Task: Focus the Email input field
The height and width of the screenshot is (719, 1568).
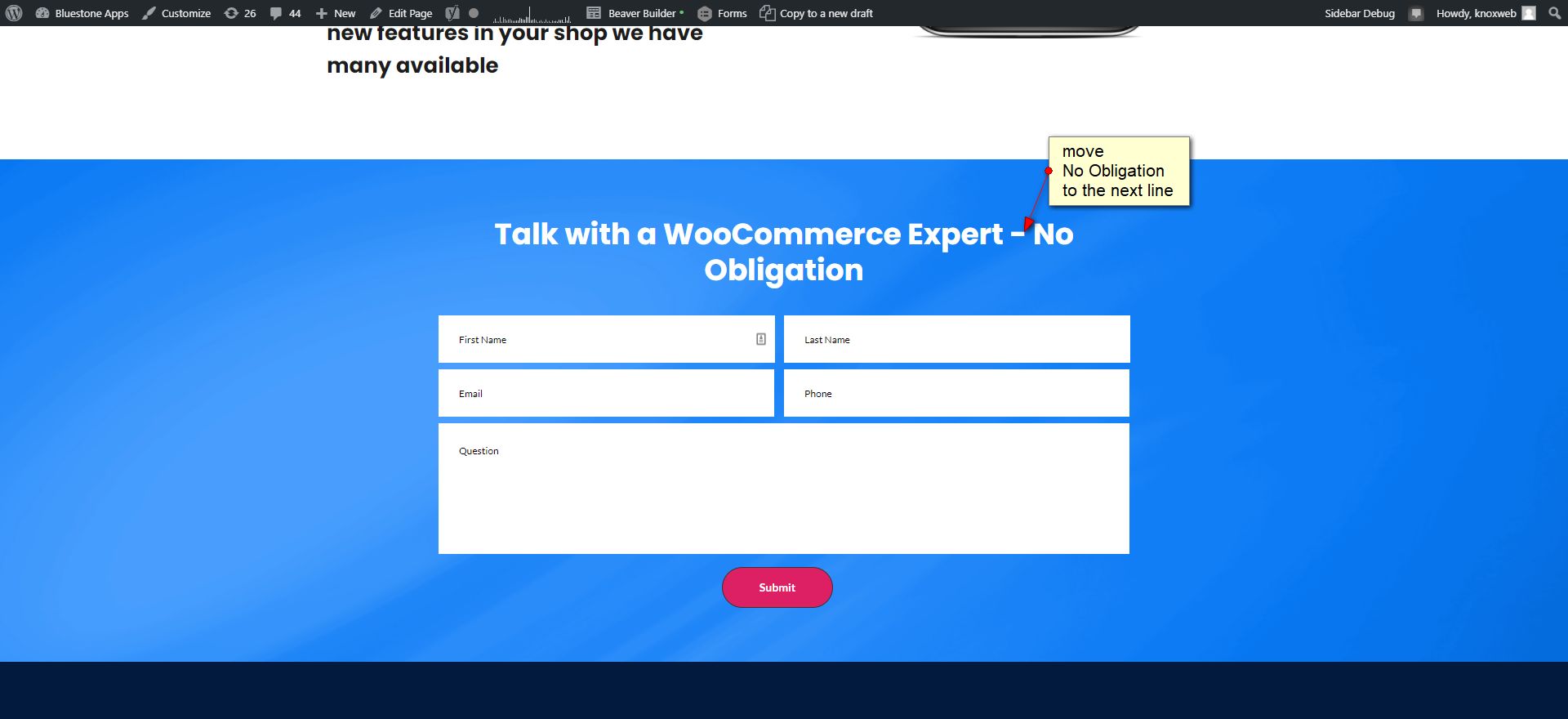Action: coord(606,393)
